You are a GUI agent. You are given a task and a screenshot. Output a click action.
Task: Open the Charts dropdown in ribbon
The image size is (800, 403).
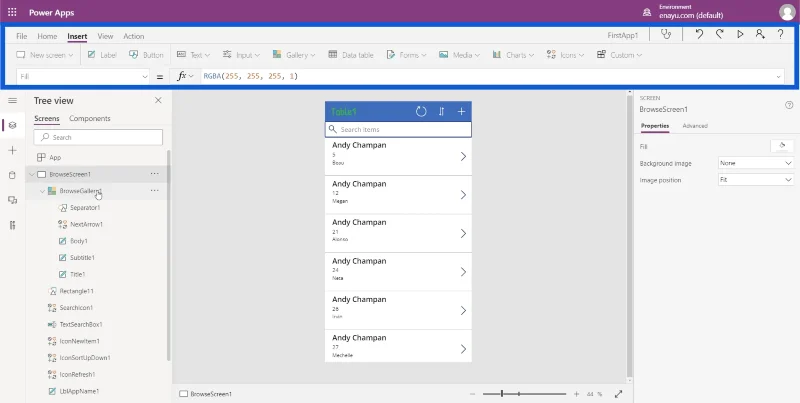513,55
